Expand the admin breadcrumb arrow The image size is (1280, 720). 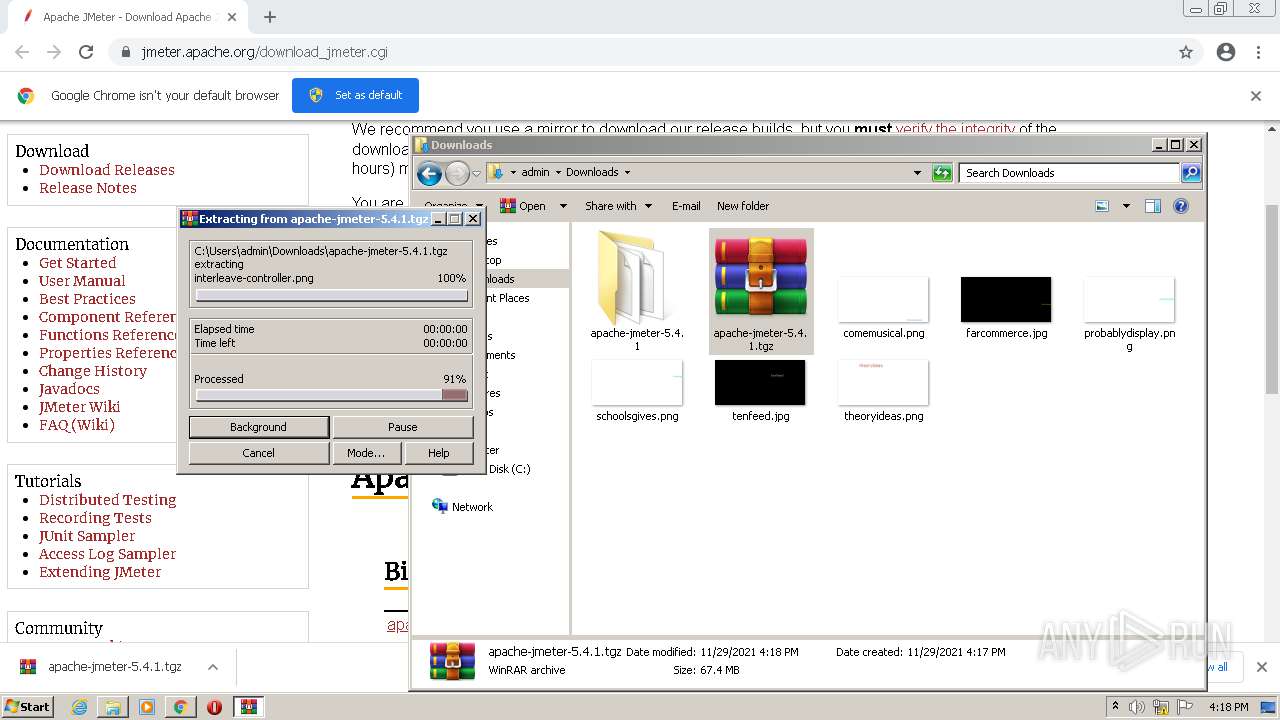click(x=558, y=173)
